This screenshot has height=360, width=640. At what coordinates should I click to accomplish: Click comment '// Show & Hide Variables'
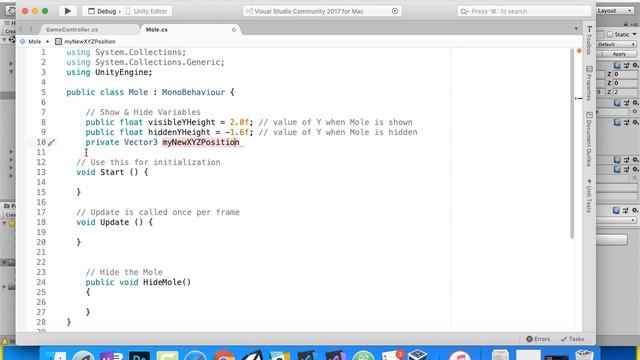[x=143, y=112]
